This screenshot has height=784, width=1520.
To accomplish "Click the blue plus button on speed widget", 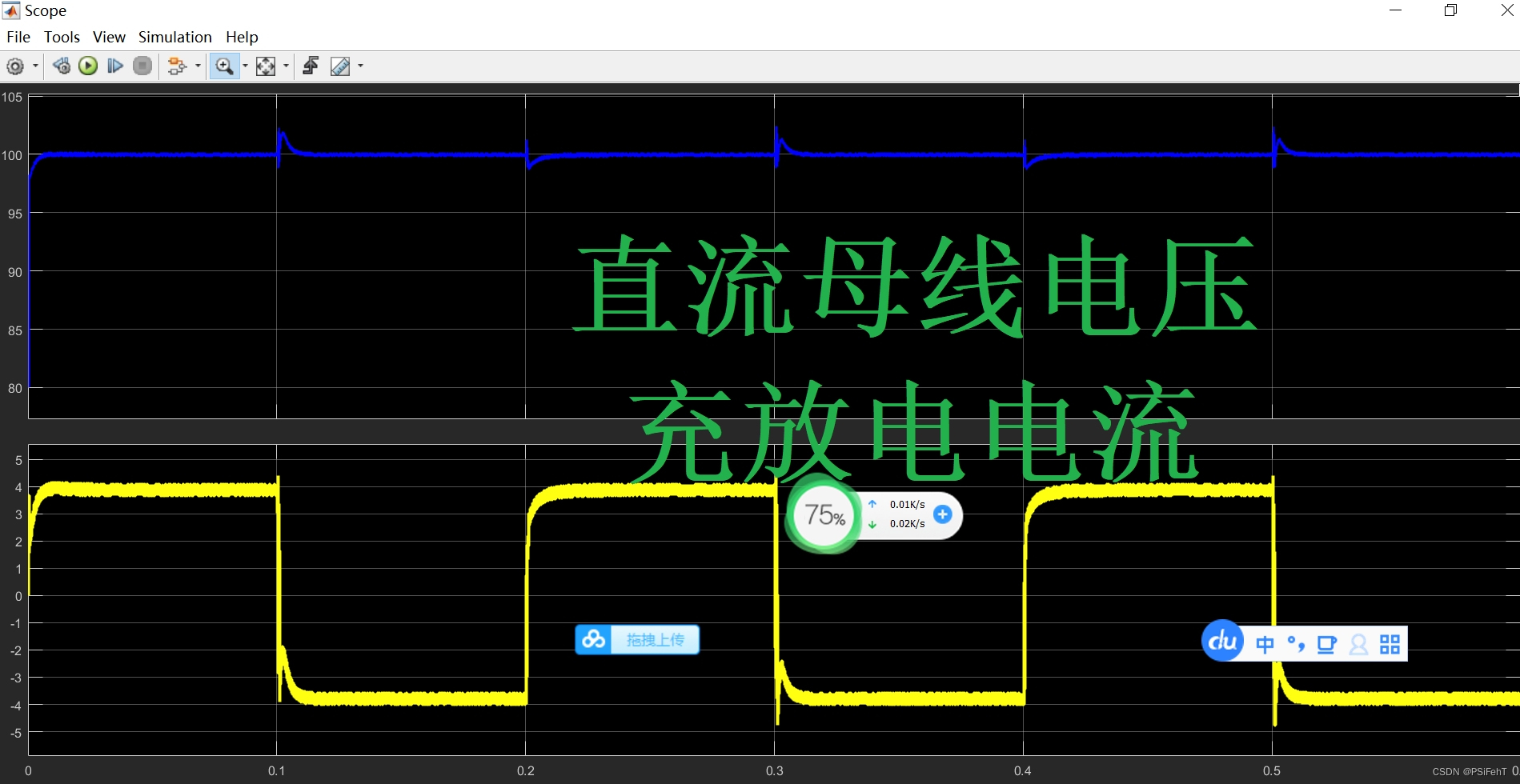I will pos(943,514).
